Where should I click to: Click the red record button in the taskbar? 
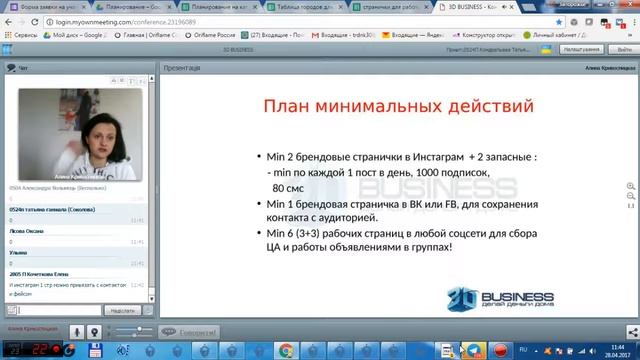click(x=500, y=351)
